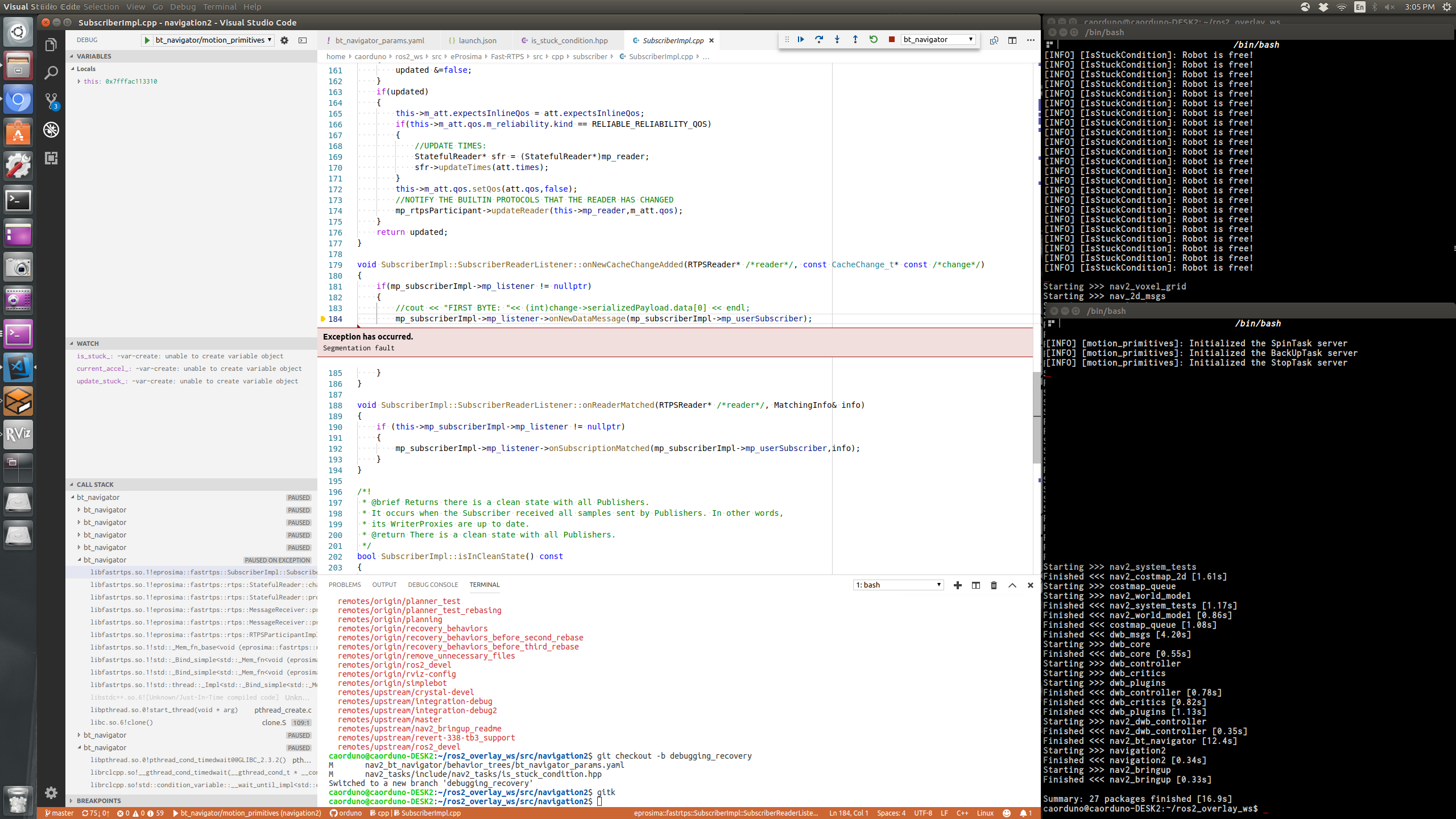The width and height of the screenshot is (1456, 819).
Task: Kill the terminal using the trash icon
Action: click(994, 585)
